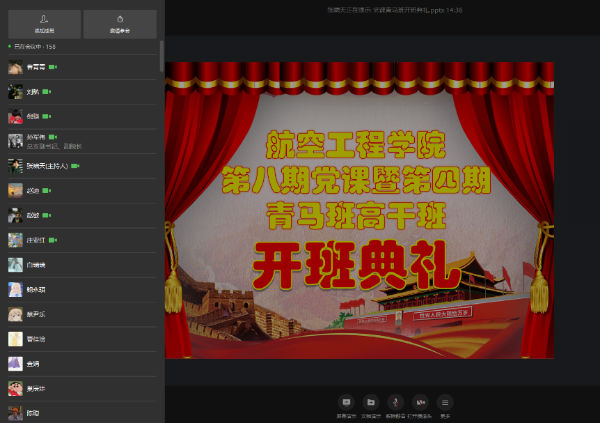This screenshot has width=600, height=423.
Task: Click the participant list scrollbar
Action: point(162,56)
